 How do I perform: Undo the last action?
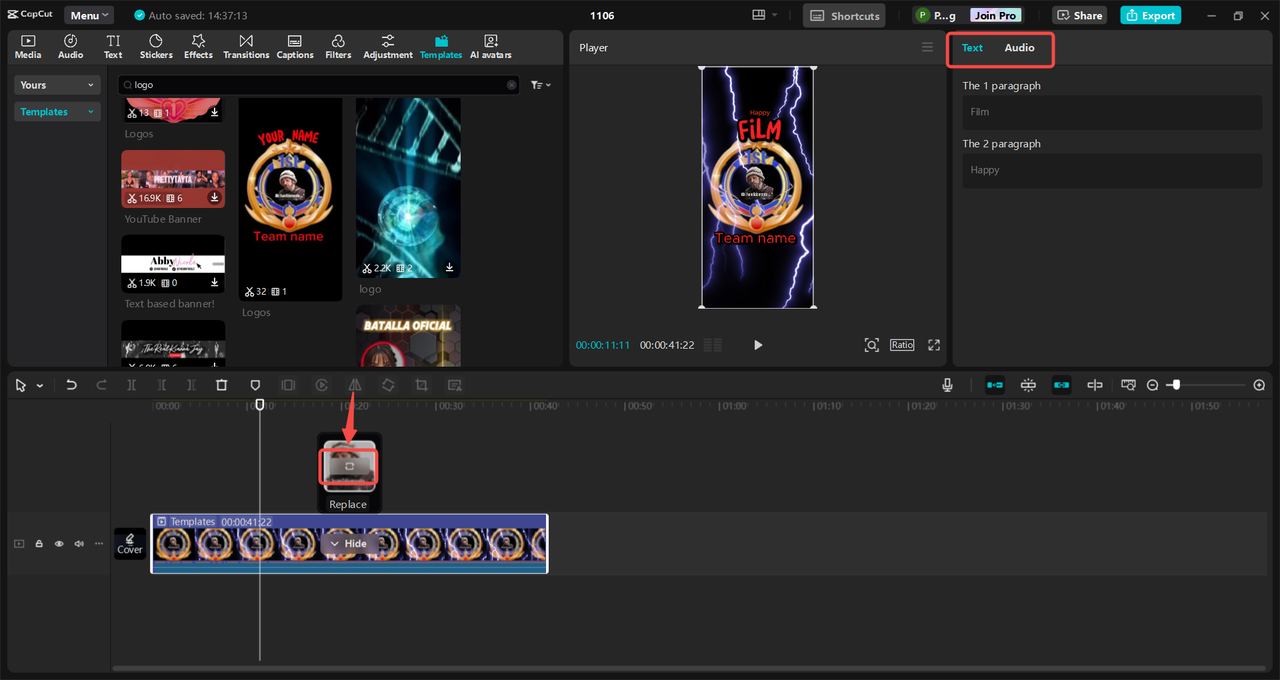pyautogui.click(x=71, y=385)
